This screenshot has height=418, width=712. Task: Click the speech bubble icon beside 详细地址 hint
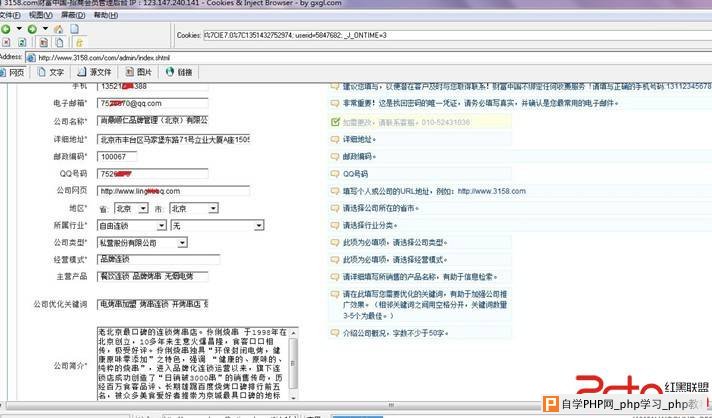click(x=335, y=139)
